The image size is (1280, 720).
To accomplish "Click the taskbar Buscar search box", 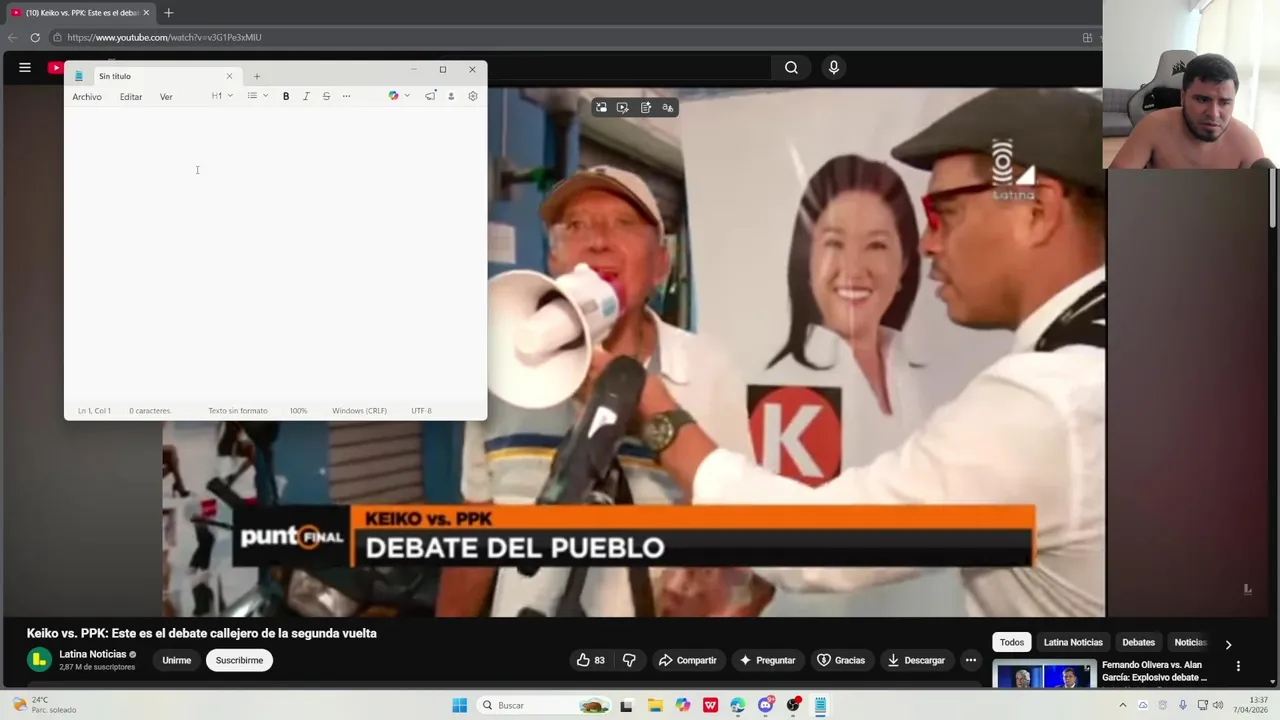I will [x=545, y=705].
